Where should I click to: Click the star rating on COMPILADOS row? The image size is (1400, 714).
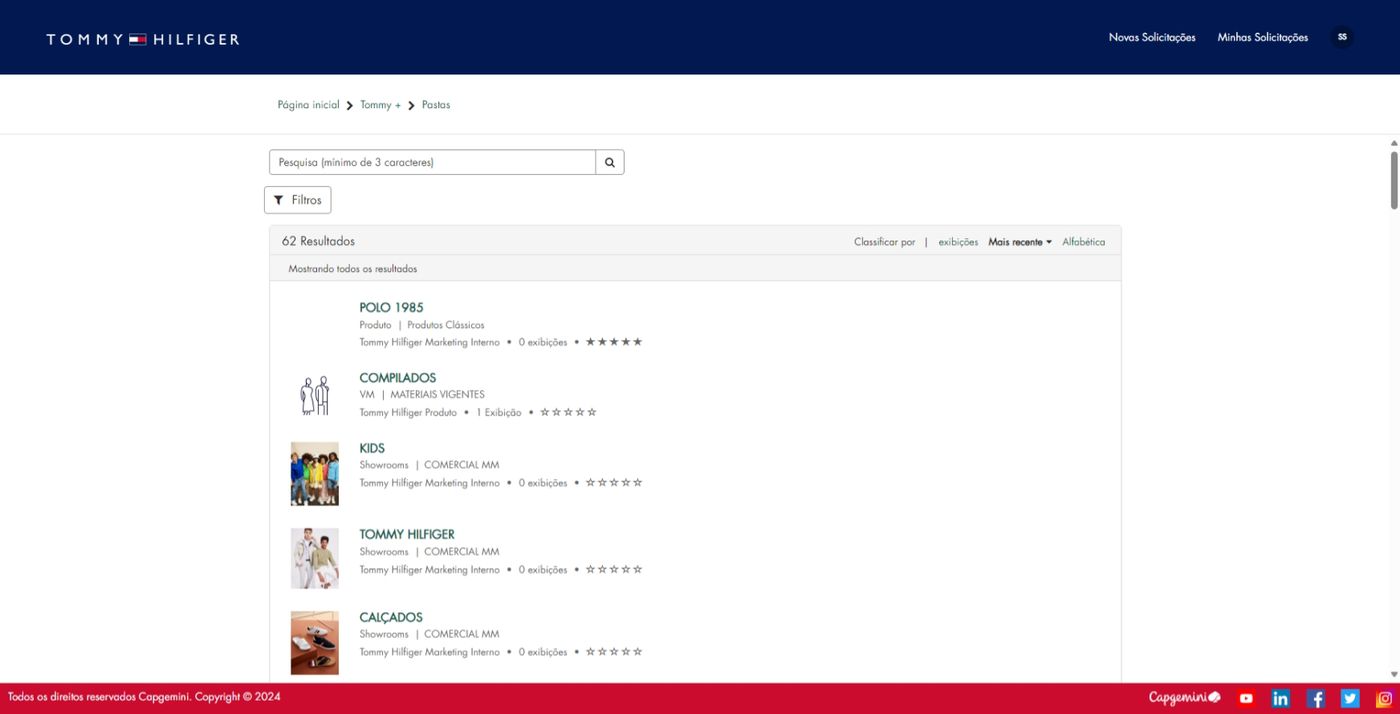click(568, 412)
